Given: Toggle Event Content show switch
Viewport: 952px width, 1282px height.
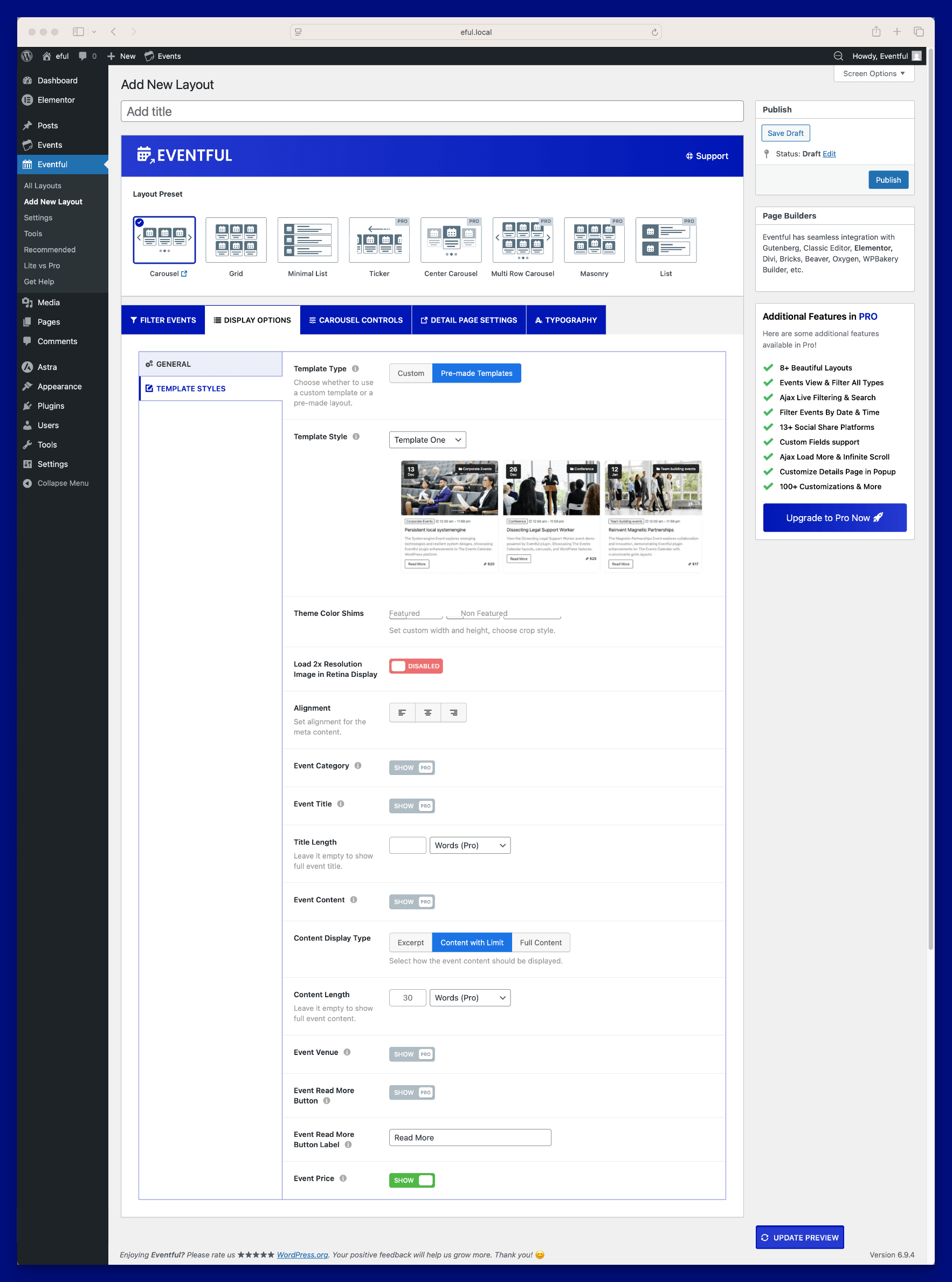Looking at the screenshot, I should 411,902.
